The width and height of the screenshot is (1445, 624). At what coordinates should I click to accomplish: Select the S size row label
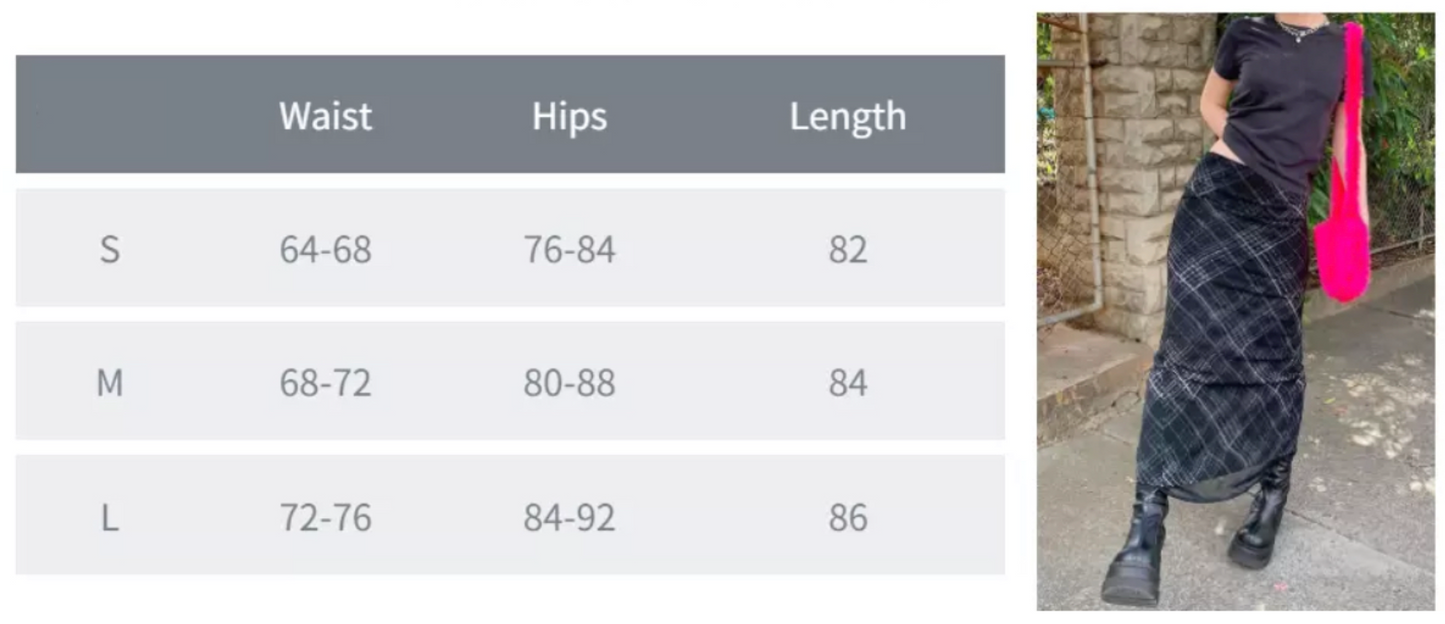tap(109, 249)
